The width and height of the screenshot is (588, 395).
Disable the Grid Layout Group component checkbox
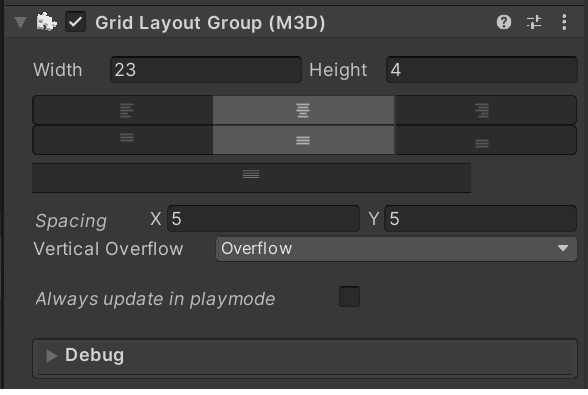tap(75, 22)
